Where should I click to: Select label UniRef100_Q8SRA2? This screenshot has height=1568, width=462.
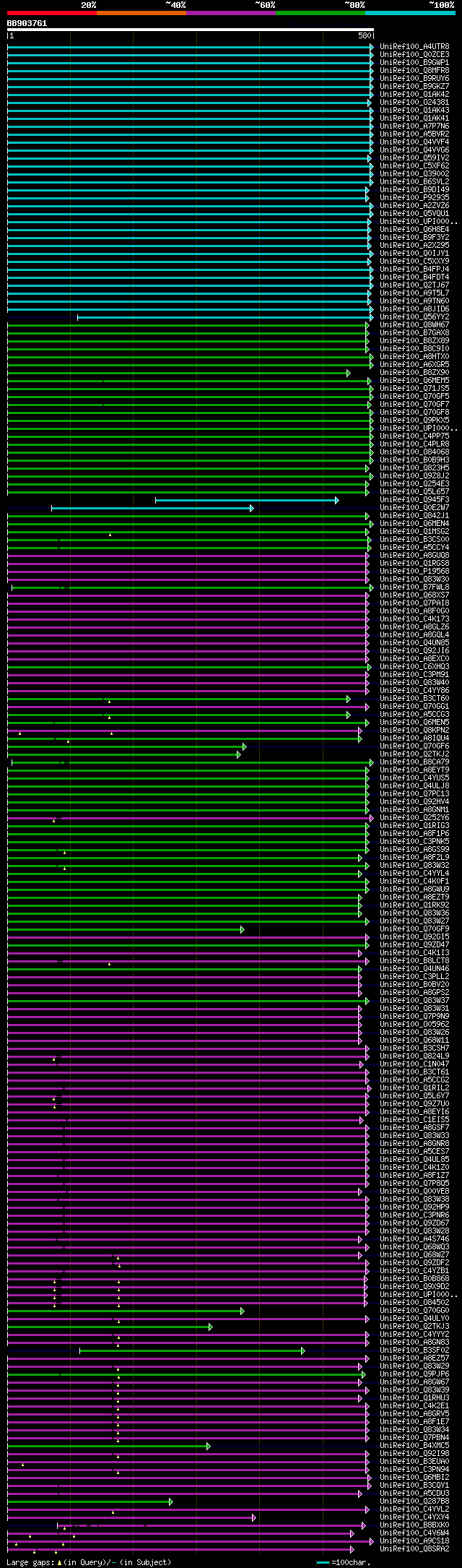pyautogui.click(x=414, y=1549)
